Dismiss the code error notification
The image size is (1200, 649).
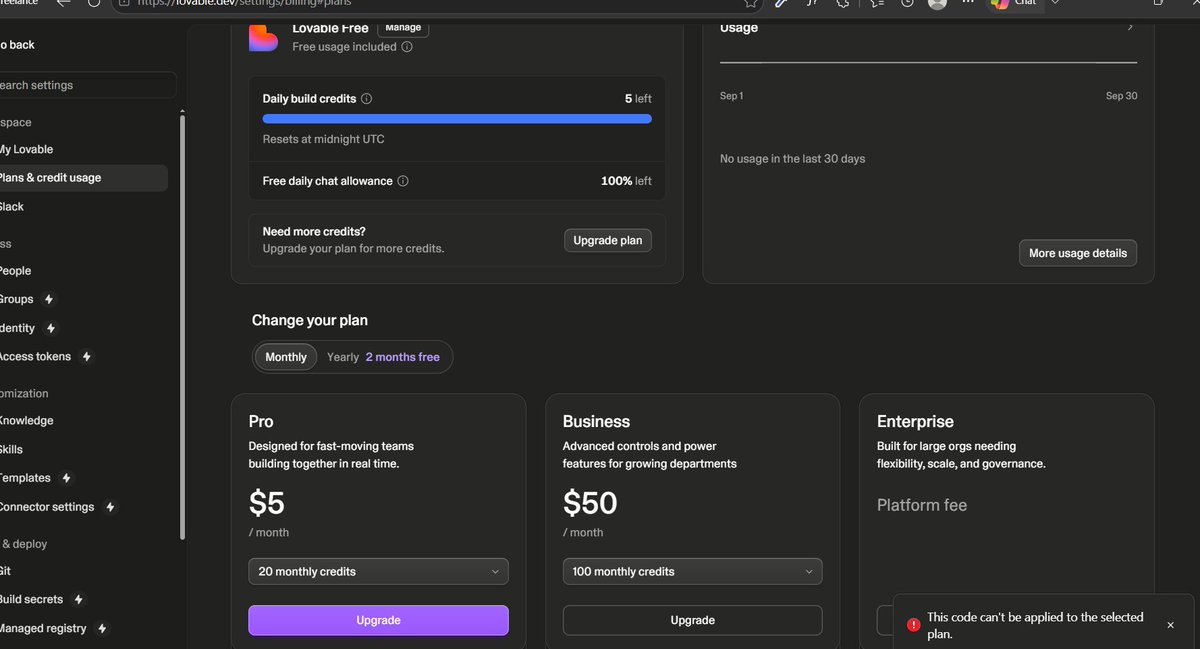[1170, 625]
